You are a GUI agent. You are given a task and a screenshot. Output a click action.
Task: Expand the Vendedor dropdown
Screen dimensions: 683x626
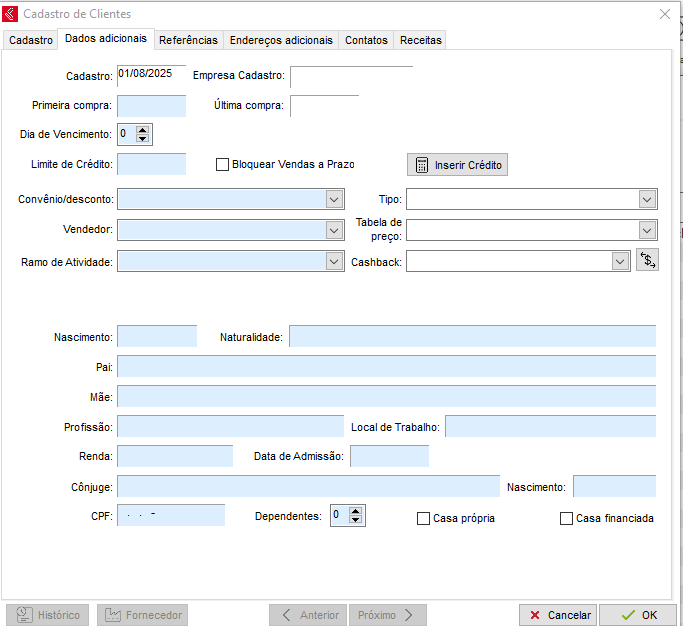click(334, 230)
